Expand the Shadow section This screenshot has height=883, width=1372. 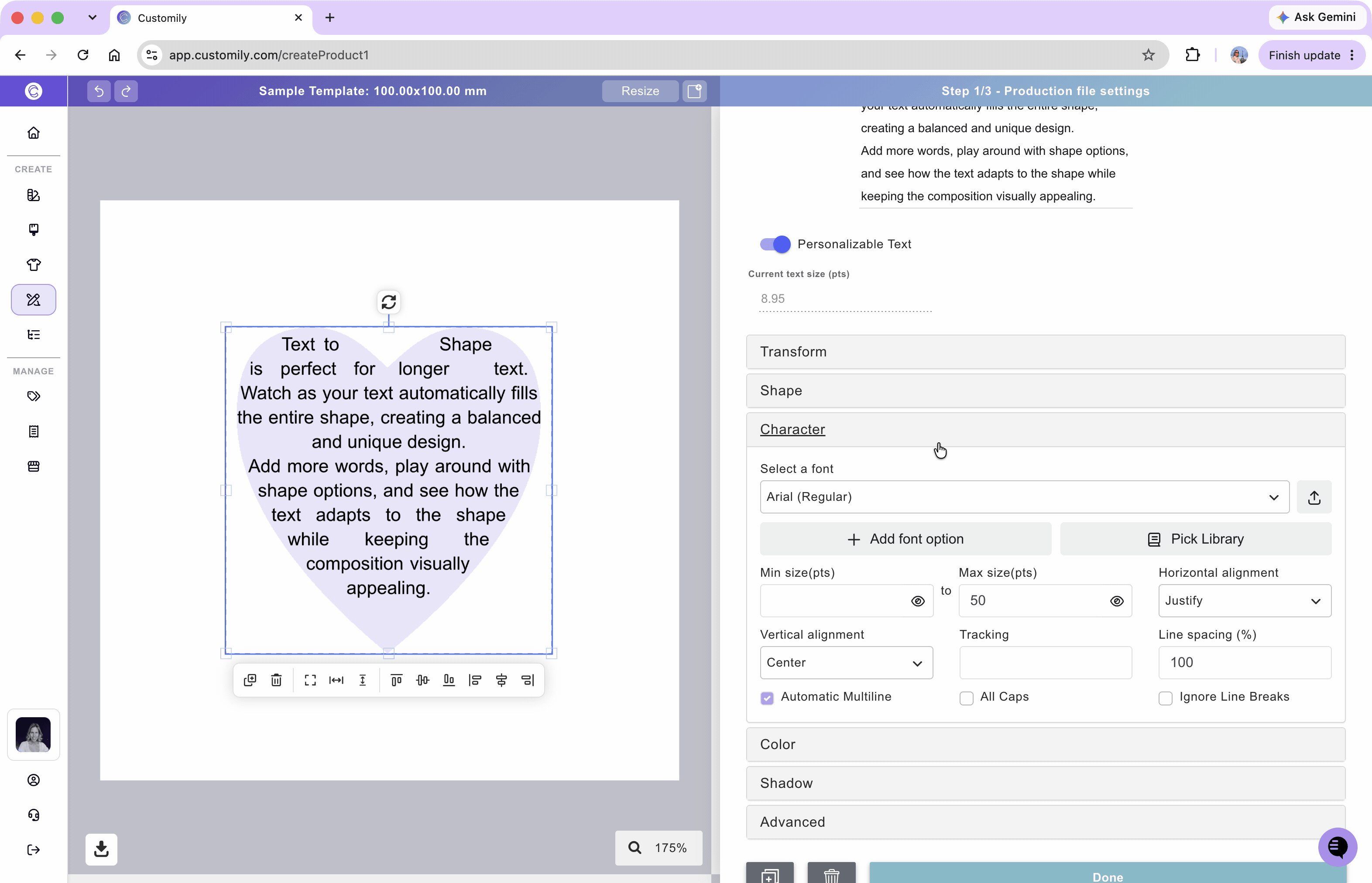tap(1046, 784)
